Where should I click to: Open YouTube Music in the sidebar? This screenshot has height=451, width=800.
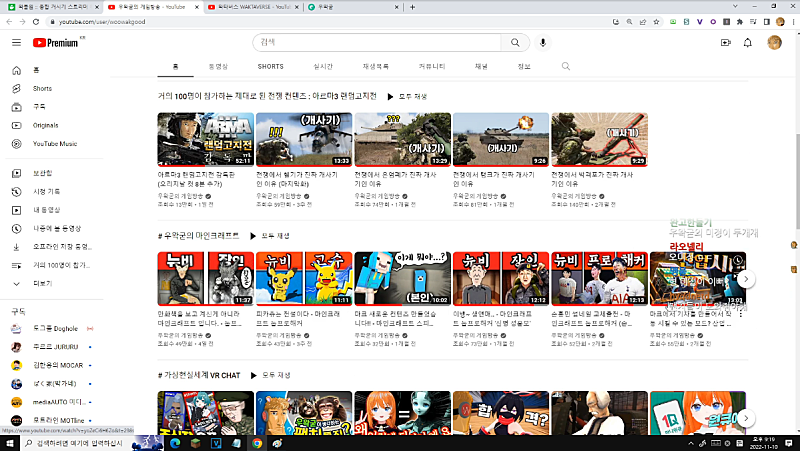point(54,143)
